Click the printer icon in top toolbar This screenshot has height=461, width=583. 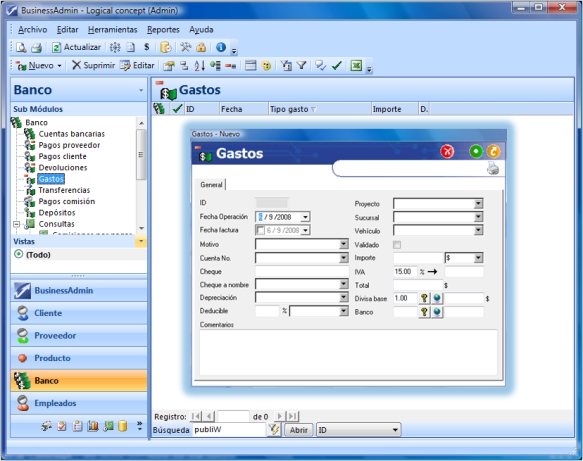(36, 47)
